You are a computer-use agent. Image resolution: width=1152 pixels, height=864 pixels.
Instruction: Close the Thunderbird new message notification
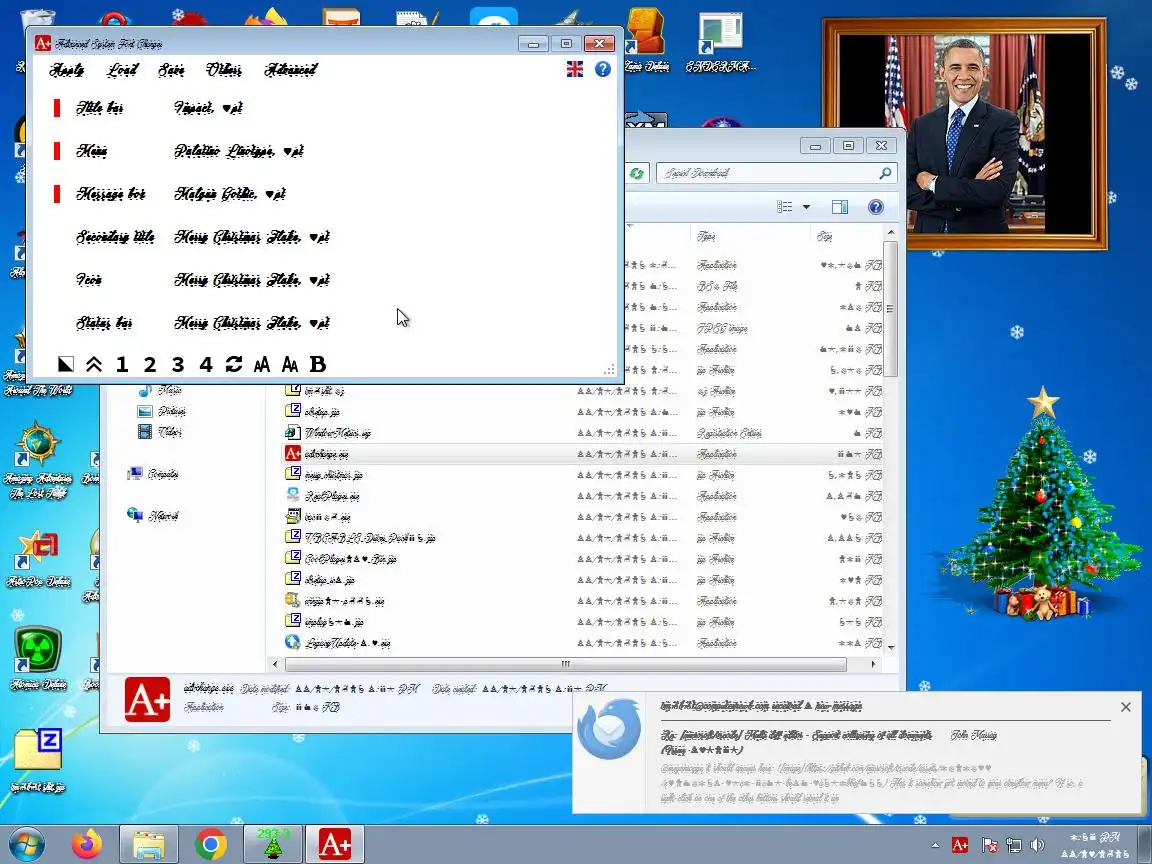[x=1126, y=707]
